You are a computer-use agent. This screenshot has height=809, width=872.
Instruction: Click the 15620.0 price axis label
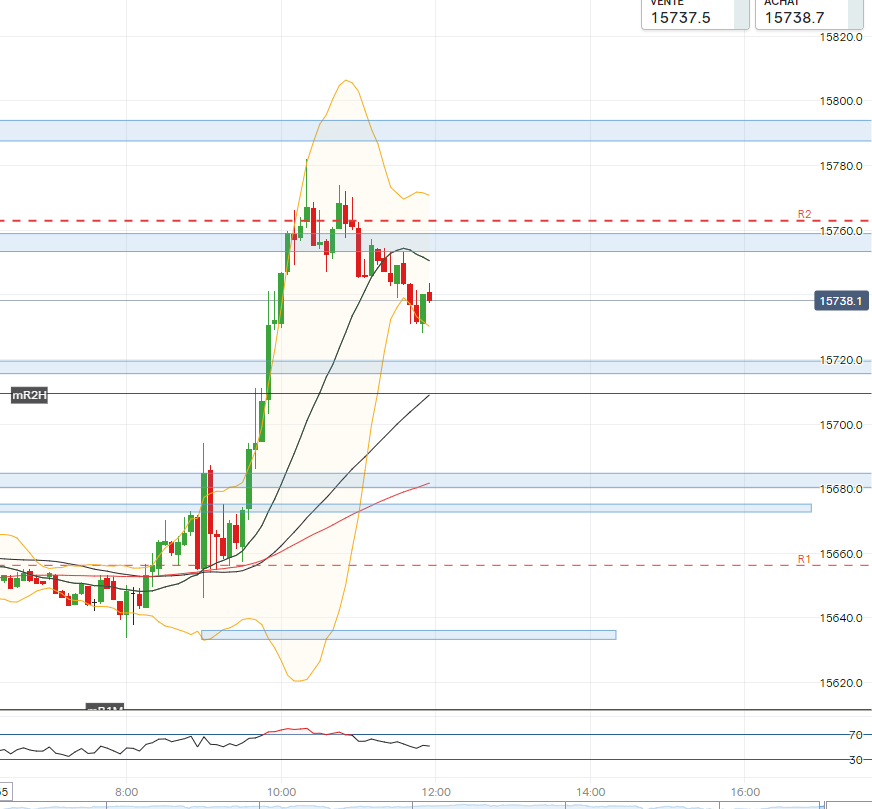[841, 683]
